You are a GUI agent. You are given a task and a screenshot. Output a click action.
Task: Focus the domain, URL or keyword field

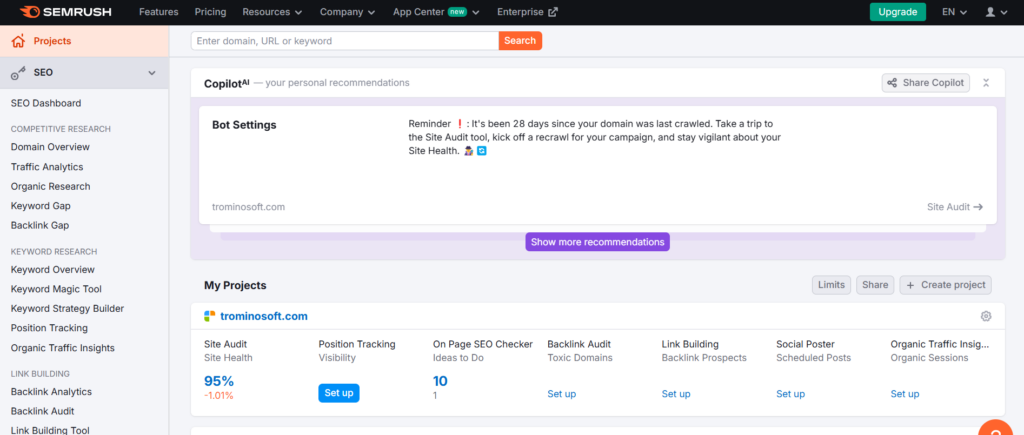pos(345,40)
